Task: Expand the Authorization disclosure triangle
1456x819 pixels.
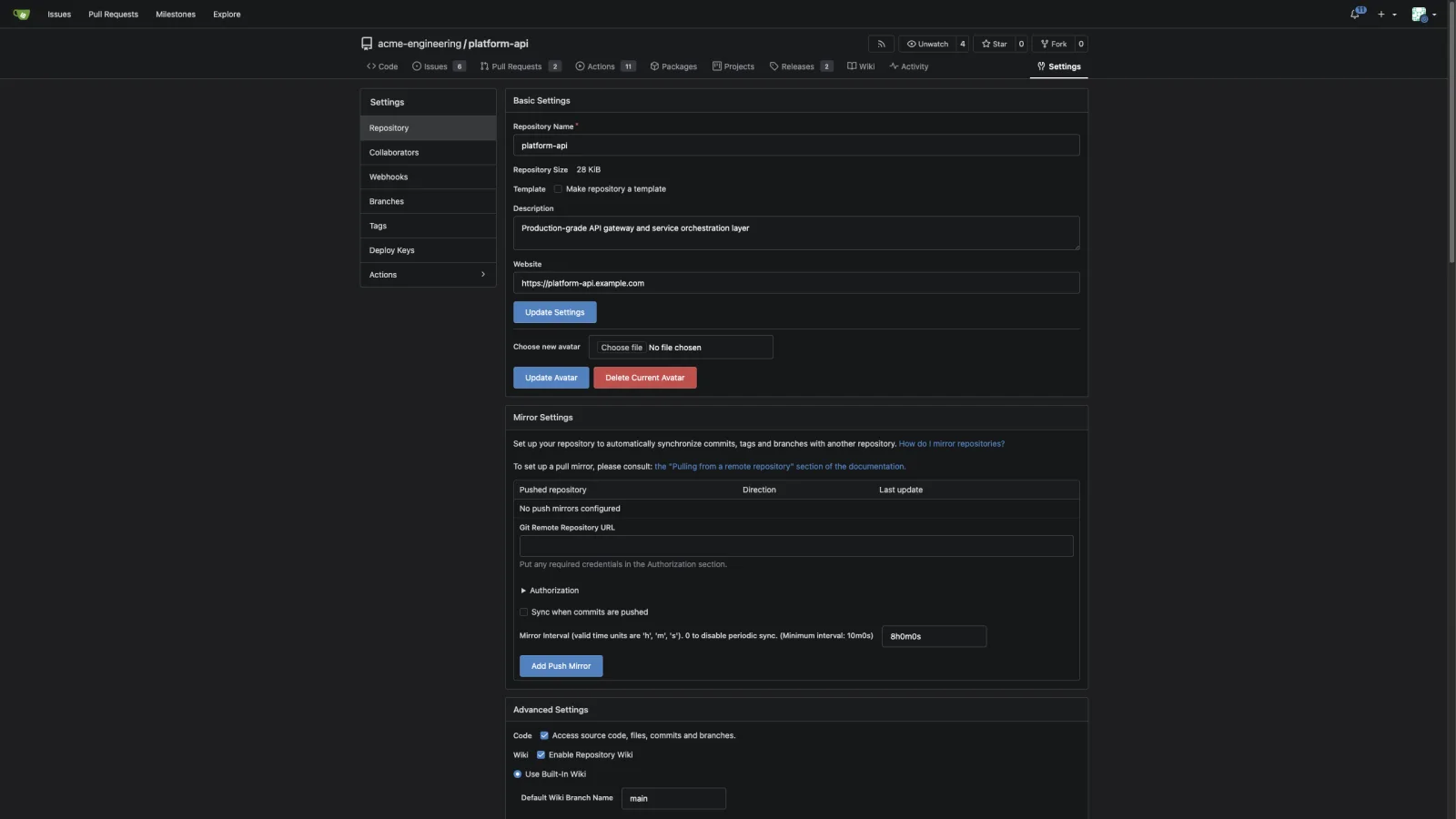Action: click(523, 591)
